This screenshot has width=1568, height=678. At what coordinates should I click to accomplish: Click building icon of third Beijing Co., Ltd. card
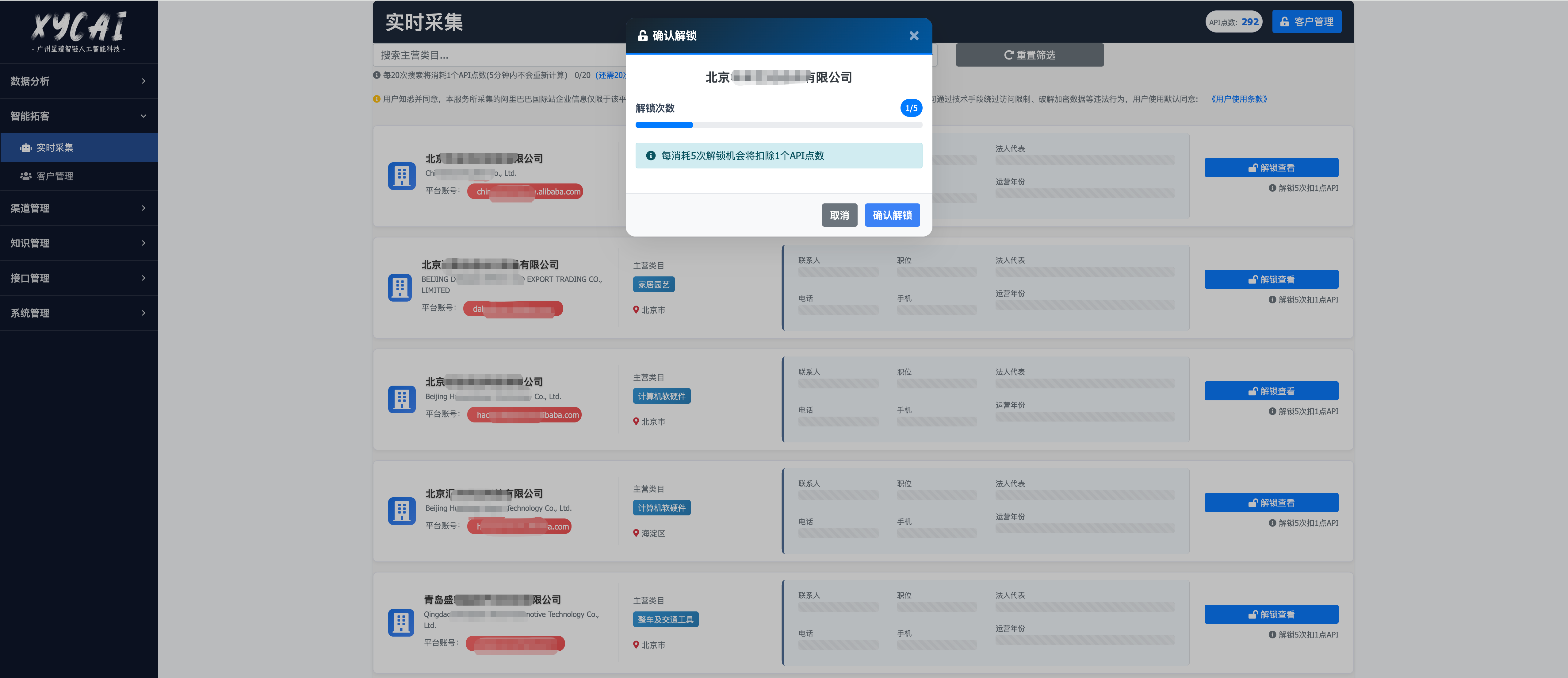coord(401,400)
